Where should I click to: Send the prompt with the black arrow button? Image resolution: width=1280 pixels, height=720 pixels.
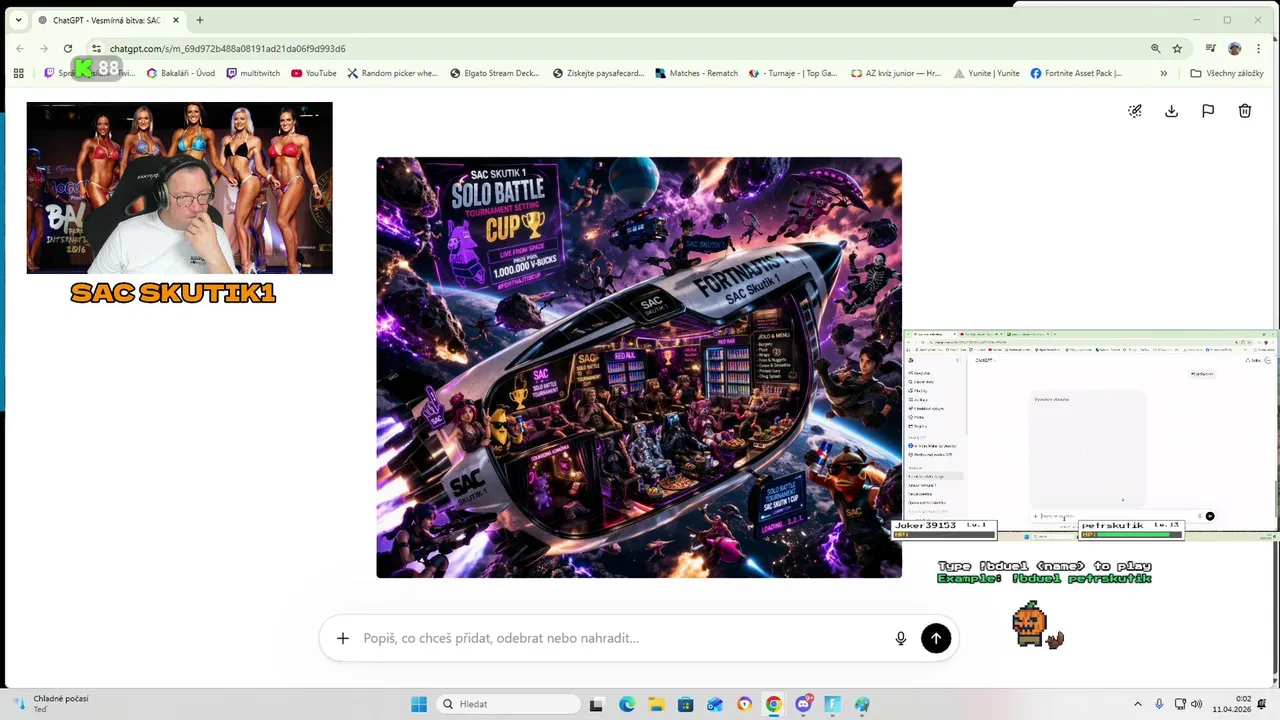936,638
